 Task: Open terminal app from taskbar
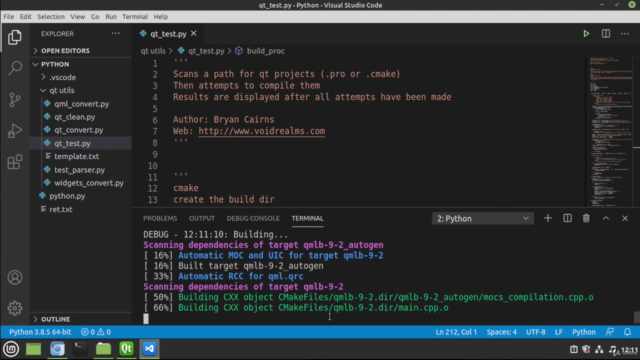click(x=80, y=349)
